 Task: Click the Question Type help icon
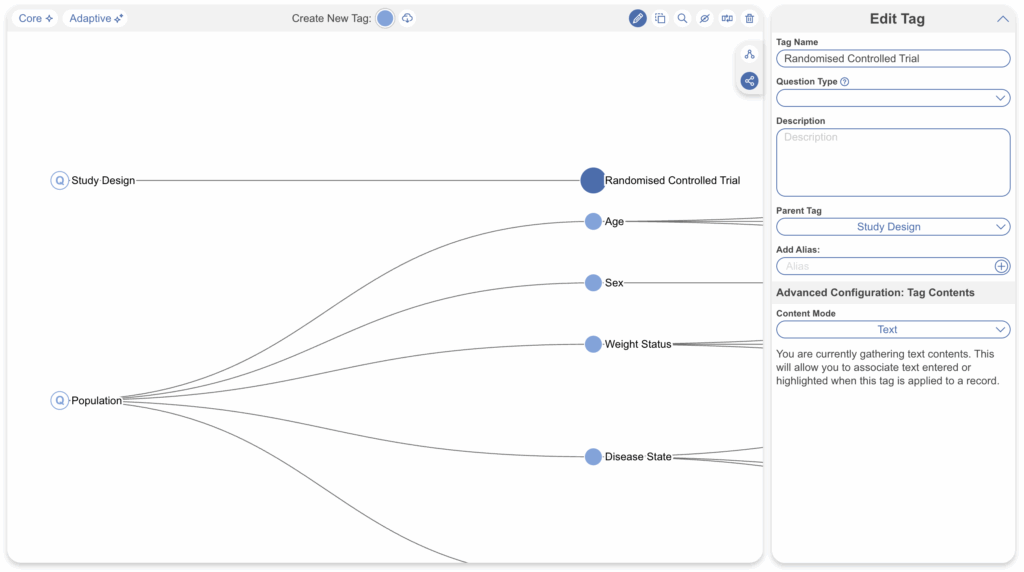click(845, 82)
